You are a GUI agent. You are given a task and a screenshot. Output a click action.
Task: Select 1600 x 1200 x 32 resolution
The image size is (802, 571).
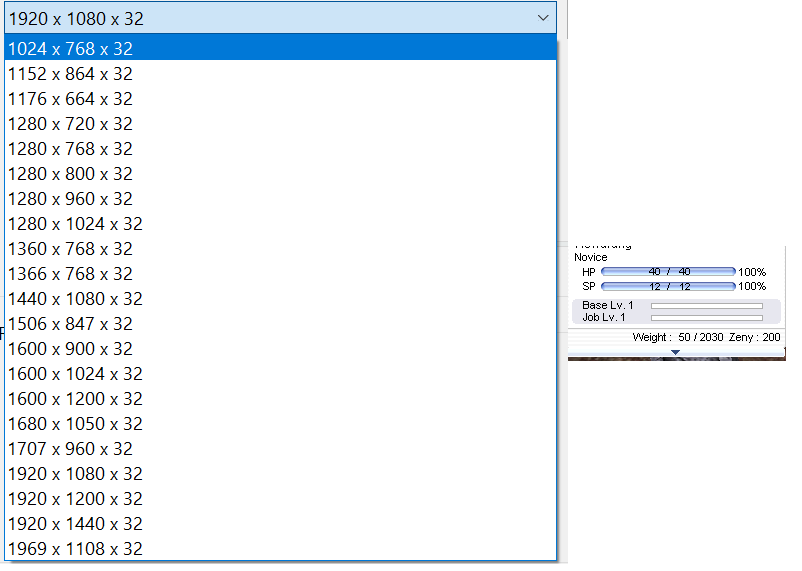(280, 399)
